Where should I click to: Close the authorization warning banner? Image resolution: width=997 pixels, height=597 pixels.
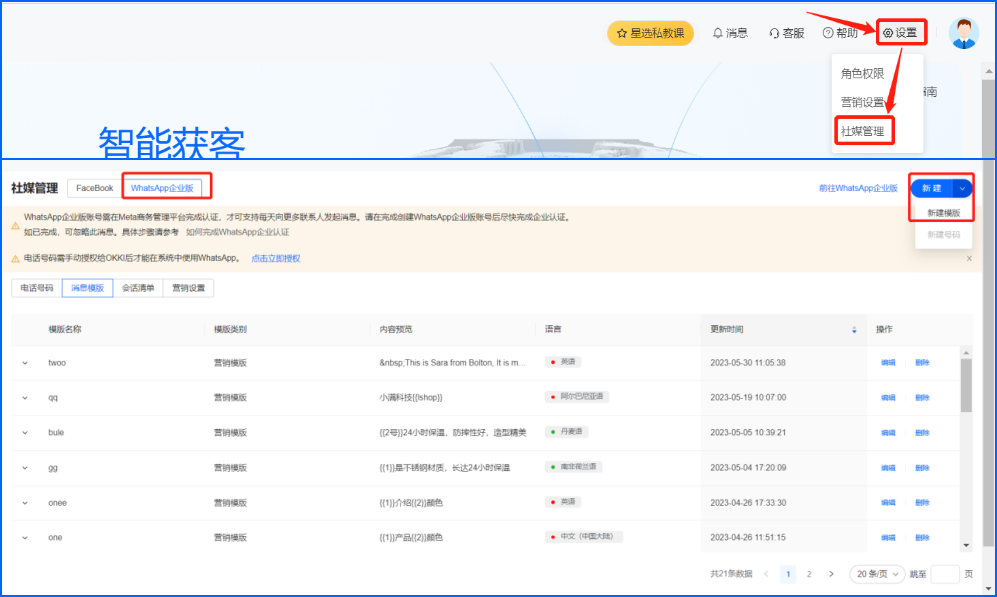969,258
